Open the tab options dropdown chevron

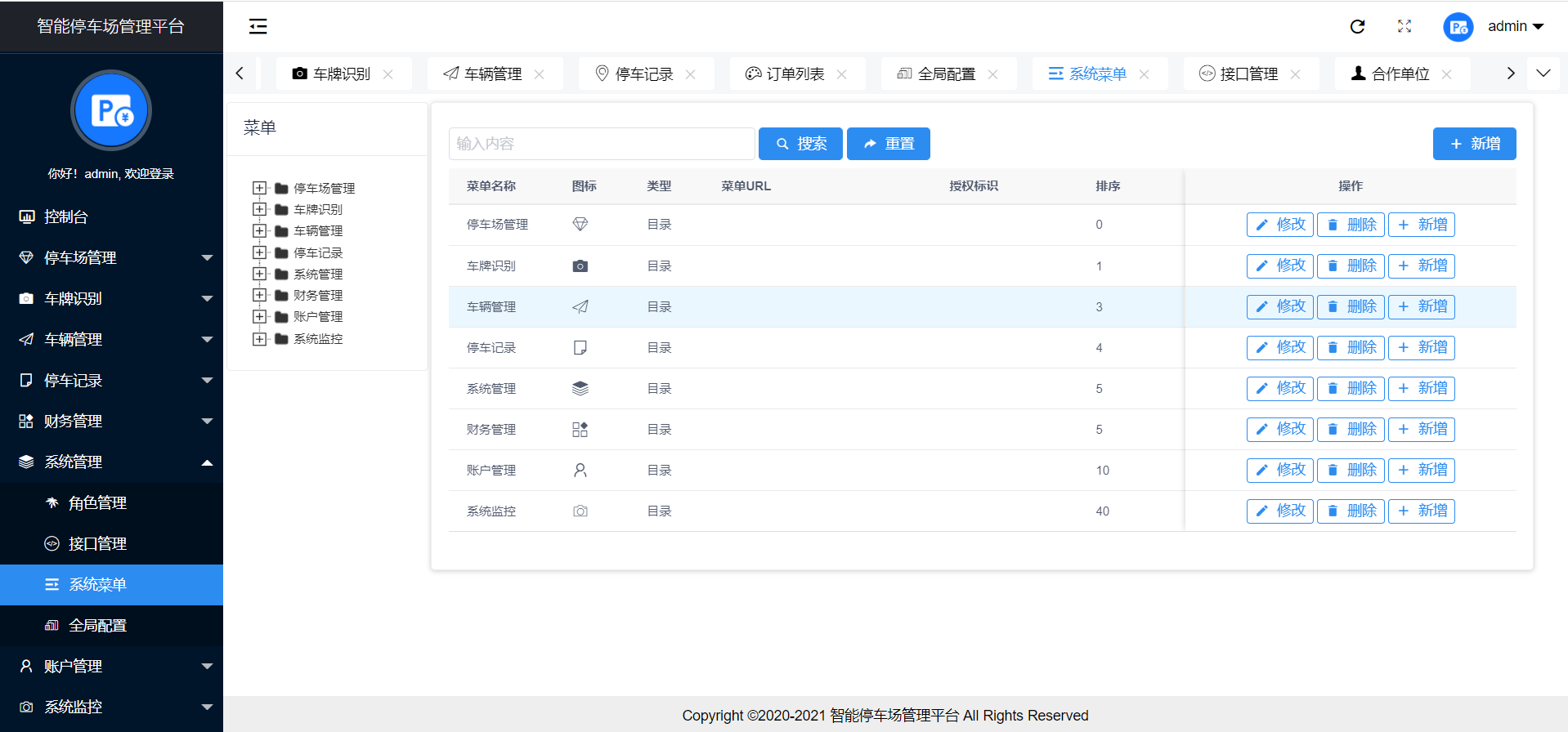point(1543,74)
